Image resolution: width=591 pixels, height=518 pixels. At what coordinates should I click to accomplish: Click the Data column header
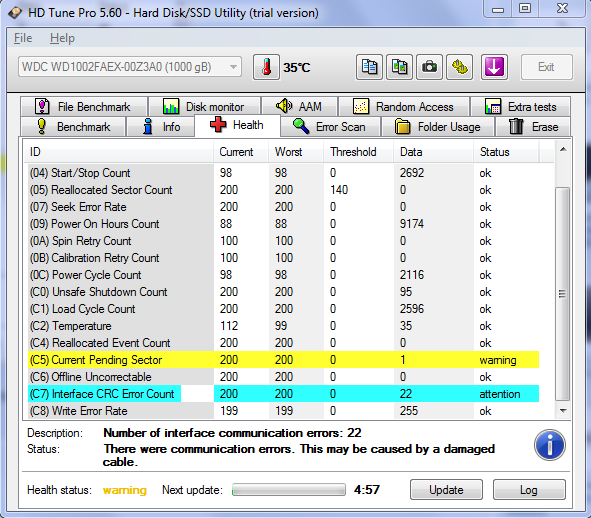[433, 152]
